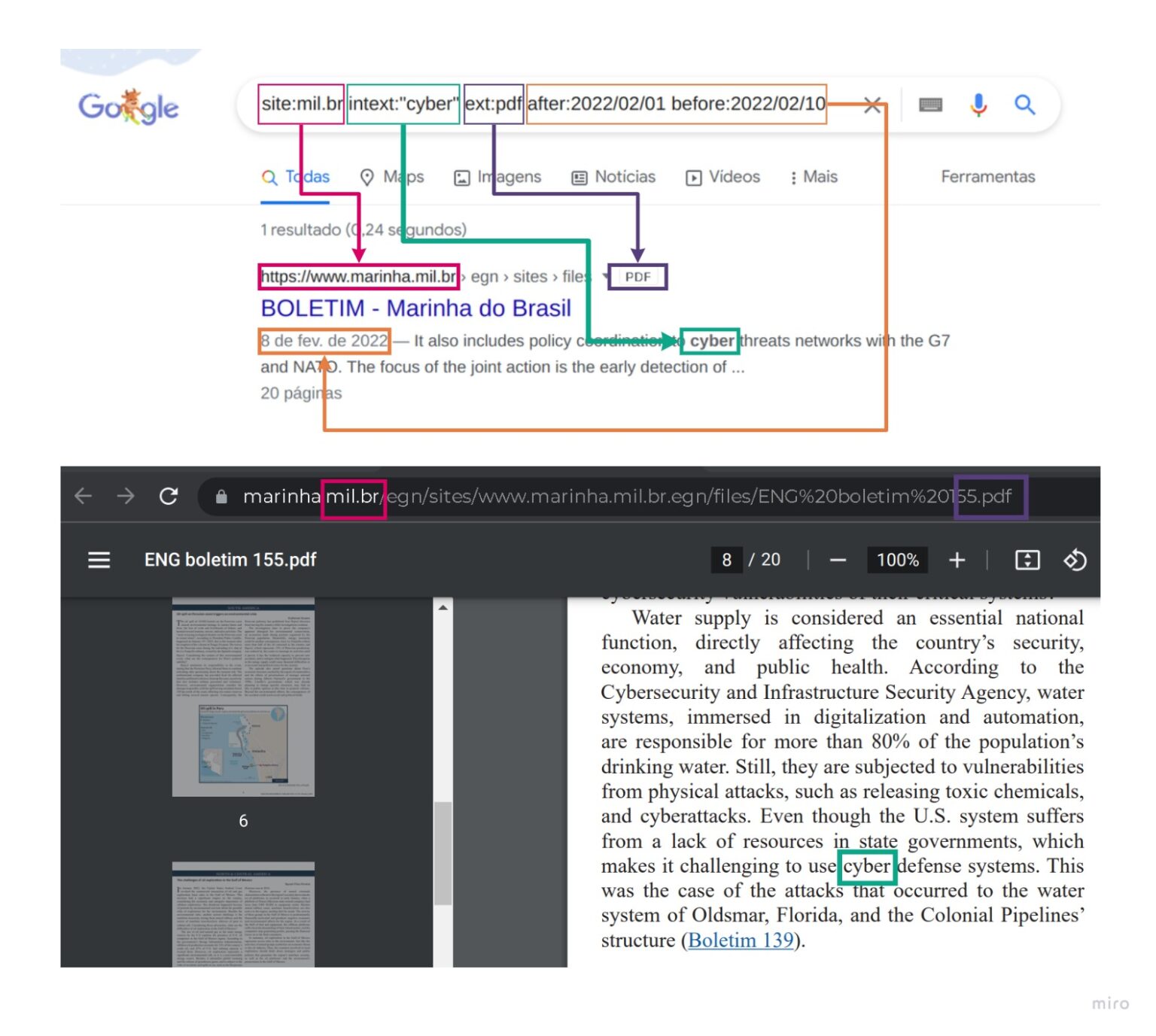1156x1036 pixels.
Task: View site security info via the padlock icon
Action: [x=221, y=496]
